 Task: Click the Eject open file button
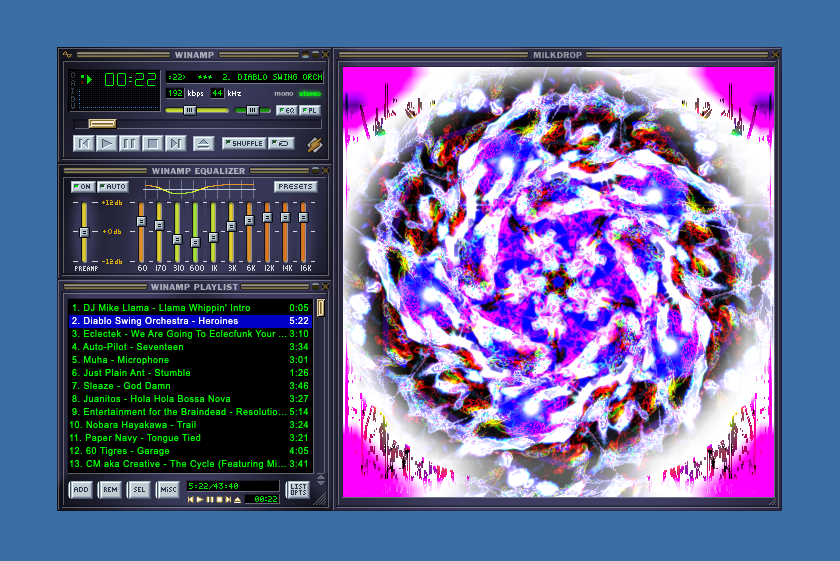tap(203, 144)
